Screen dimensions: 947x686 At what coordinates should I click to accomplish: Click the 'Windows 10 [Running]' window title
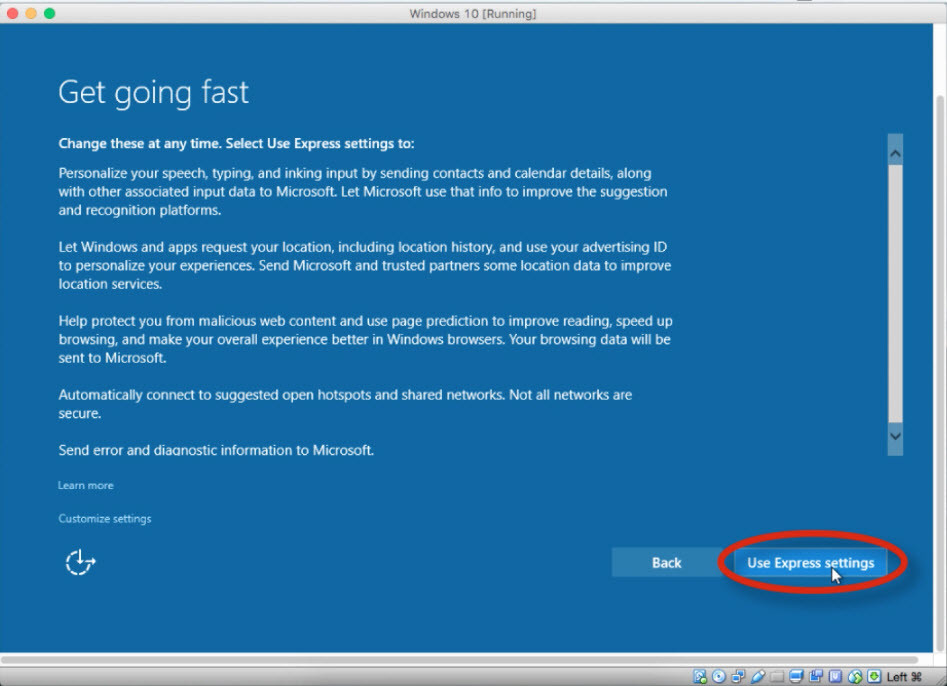click(x=472, y=13)
